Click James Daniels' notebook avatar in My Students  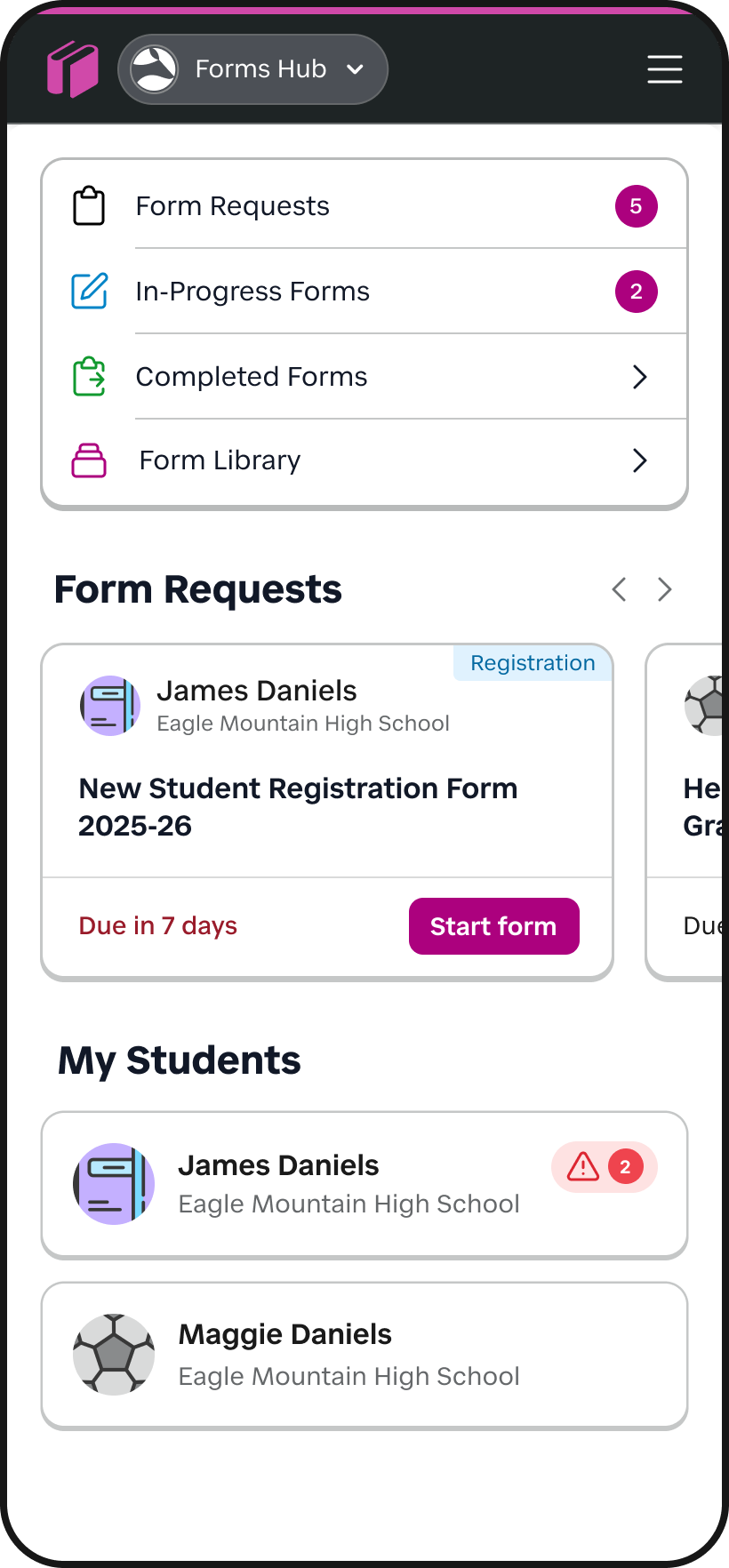[114, 1184]
